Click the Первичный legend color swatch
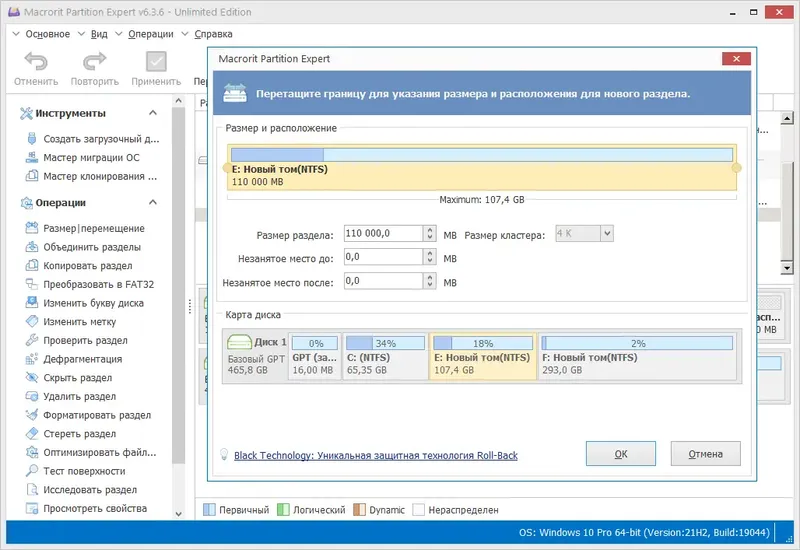 pos(209,510)
